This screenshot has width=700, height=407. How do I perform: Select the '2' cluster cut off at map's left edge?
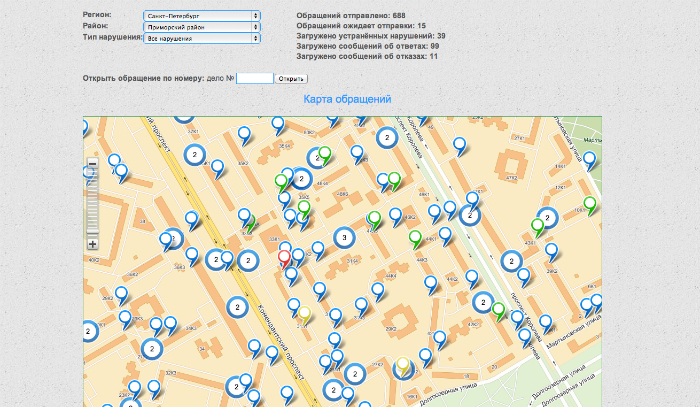[x=88, y=329]
